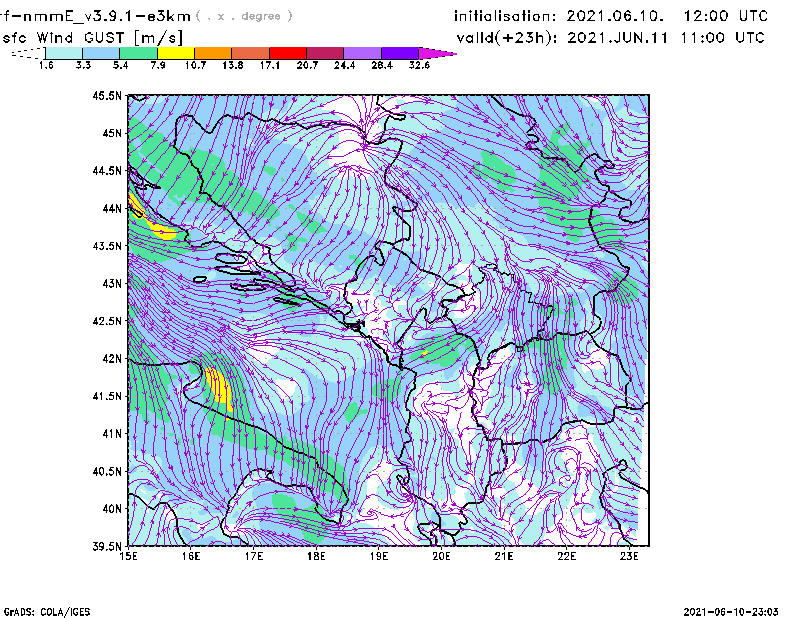
Task: Click the 17E longitude label
Action: tap(254, 556)
